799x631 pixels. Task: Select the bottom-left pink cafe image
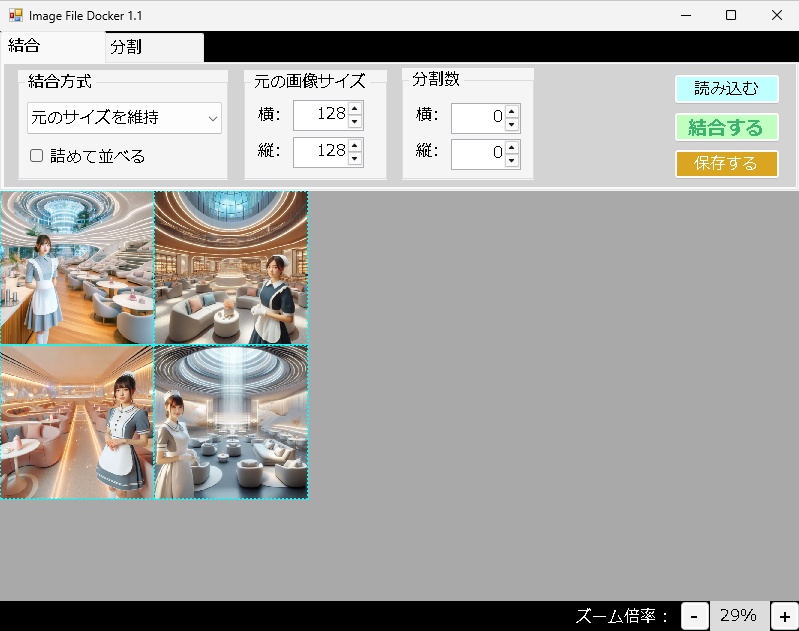(77, 422)
